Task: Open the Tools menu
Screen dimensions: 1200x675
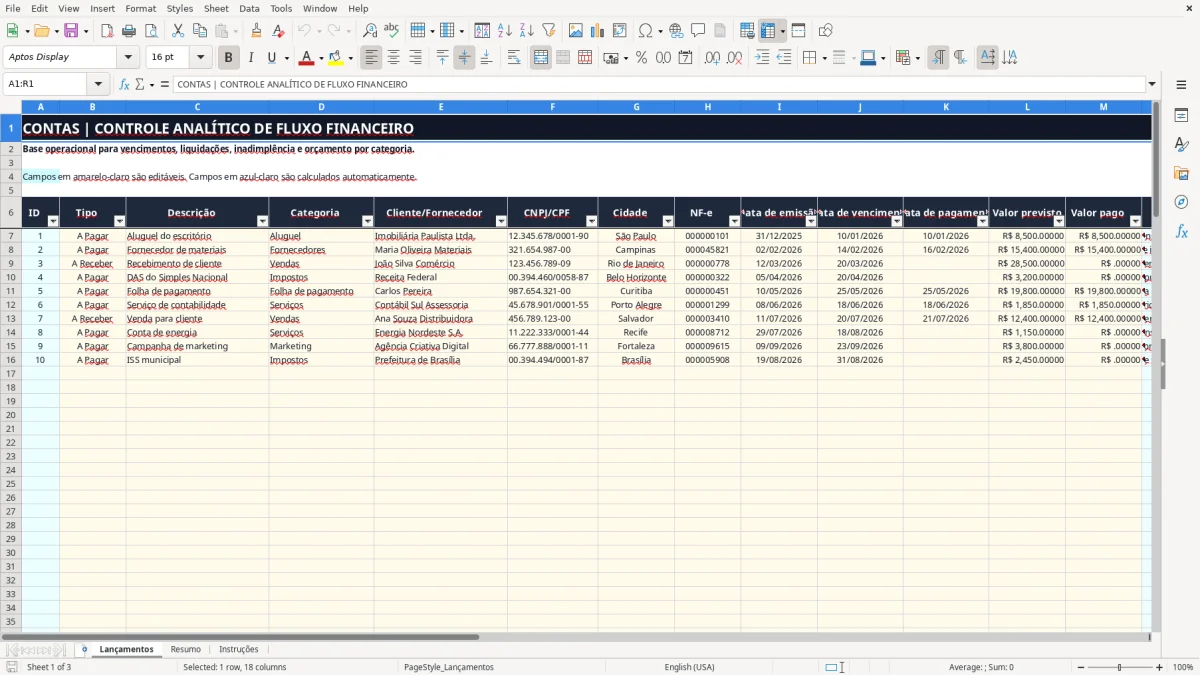Action: point(281,8)
